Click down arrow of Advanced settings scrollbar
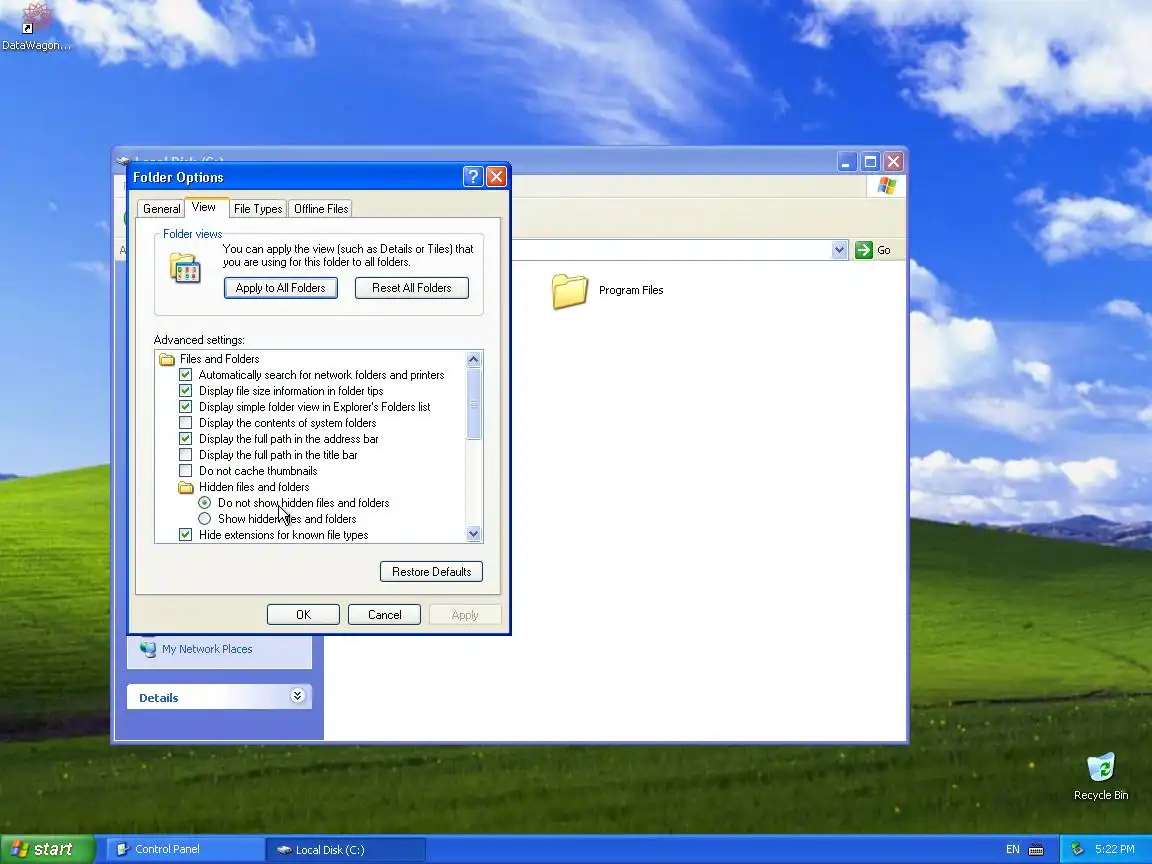1152x864 pixels. (x=474, y=534)
